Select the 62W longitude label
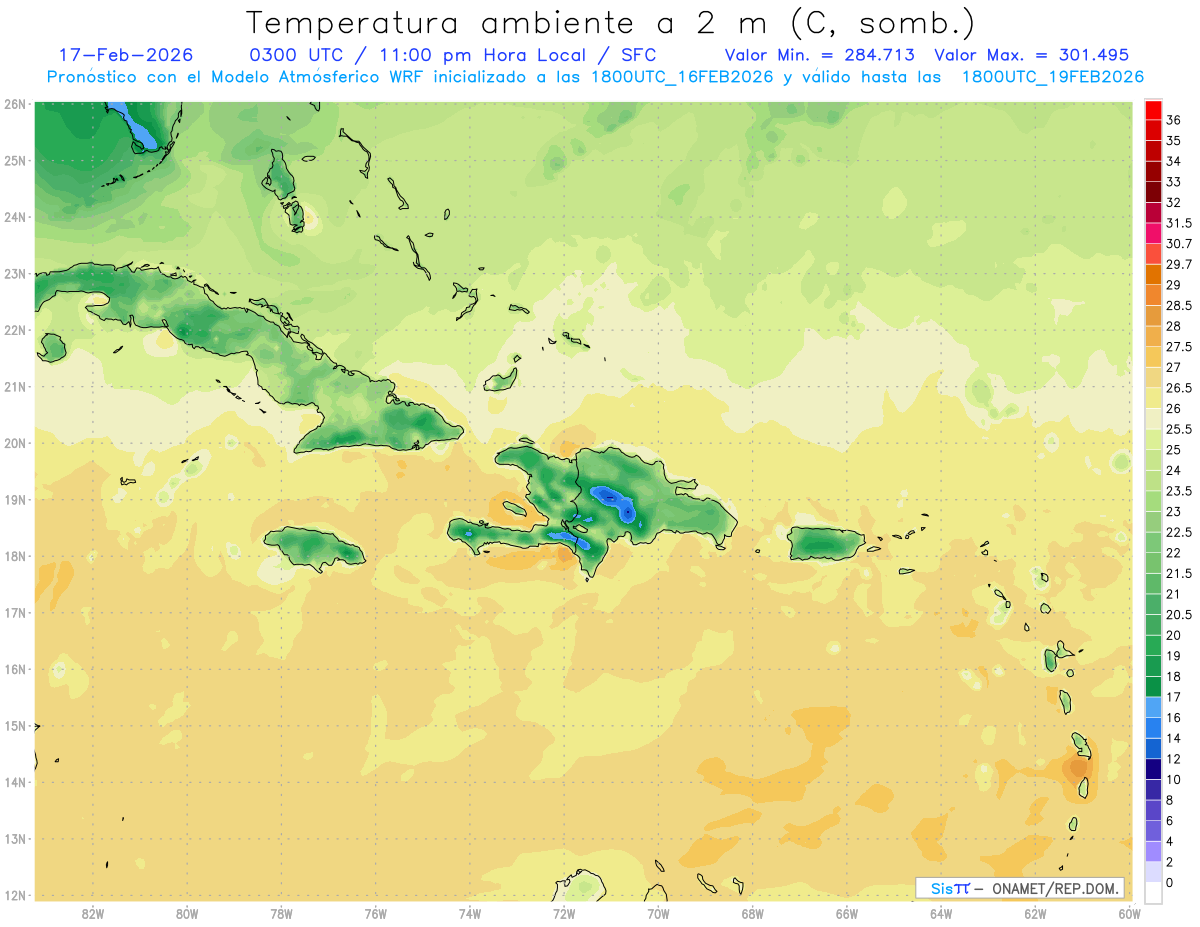This screenshot has width=1200, height=927. [1035, 914]
